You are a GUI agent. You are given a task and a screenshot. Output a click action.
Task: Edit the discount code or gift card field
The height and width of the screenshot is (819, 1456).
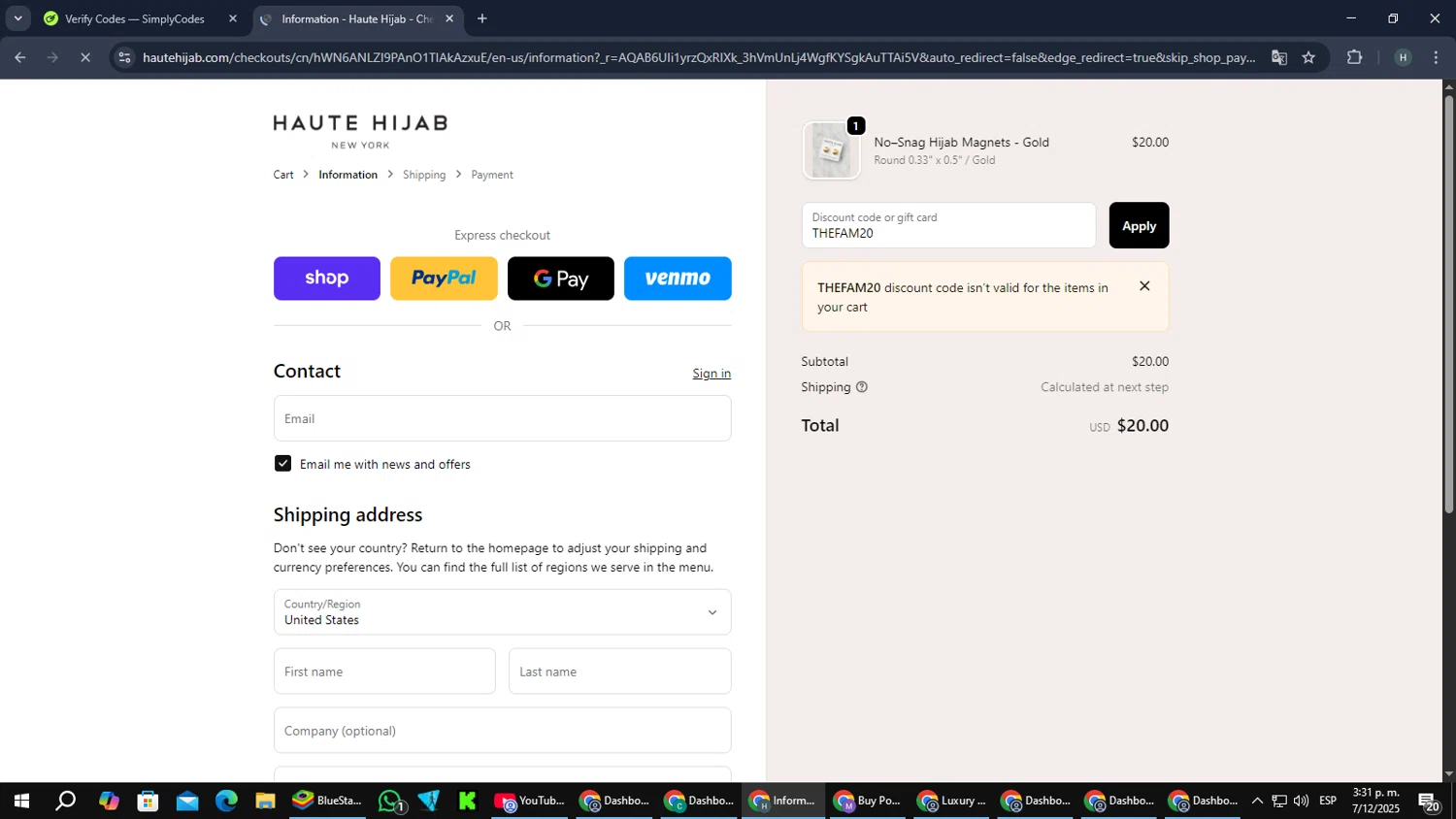tap(948, 225)
